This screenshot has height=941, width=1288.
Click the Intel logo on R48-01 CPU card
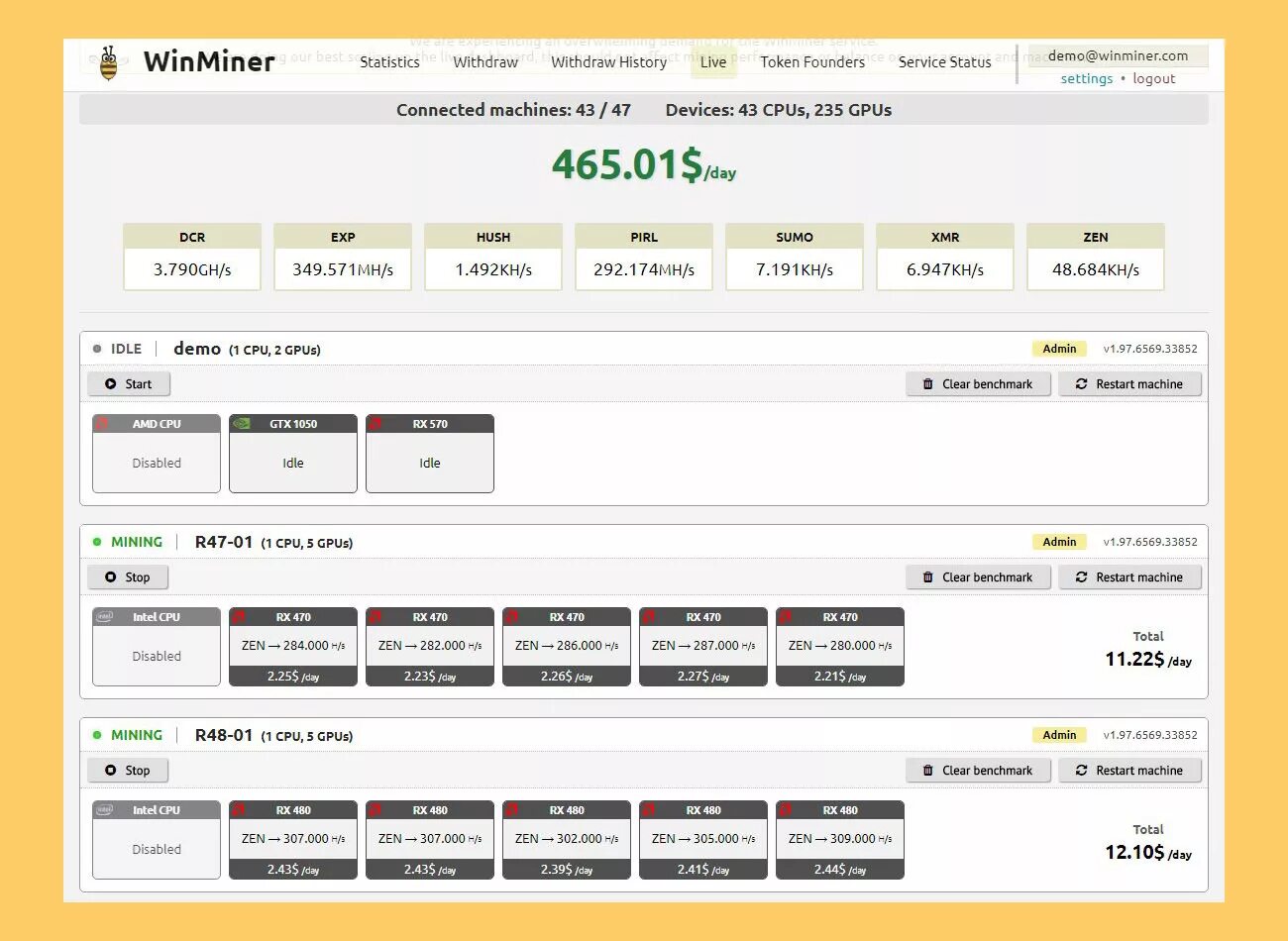coord(103,809)
